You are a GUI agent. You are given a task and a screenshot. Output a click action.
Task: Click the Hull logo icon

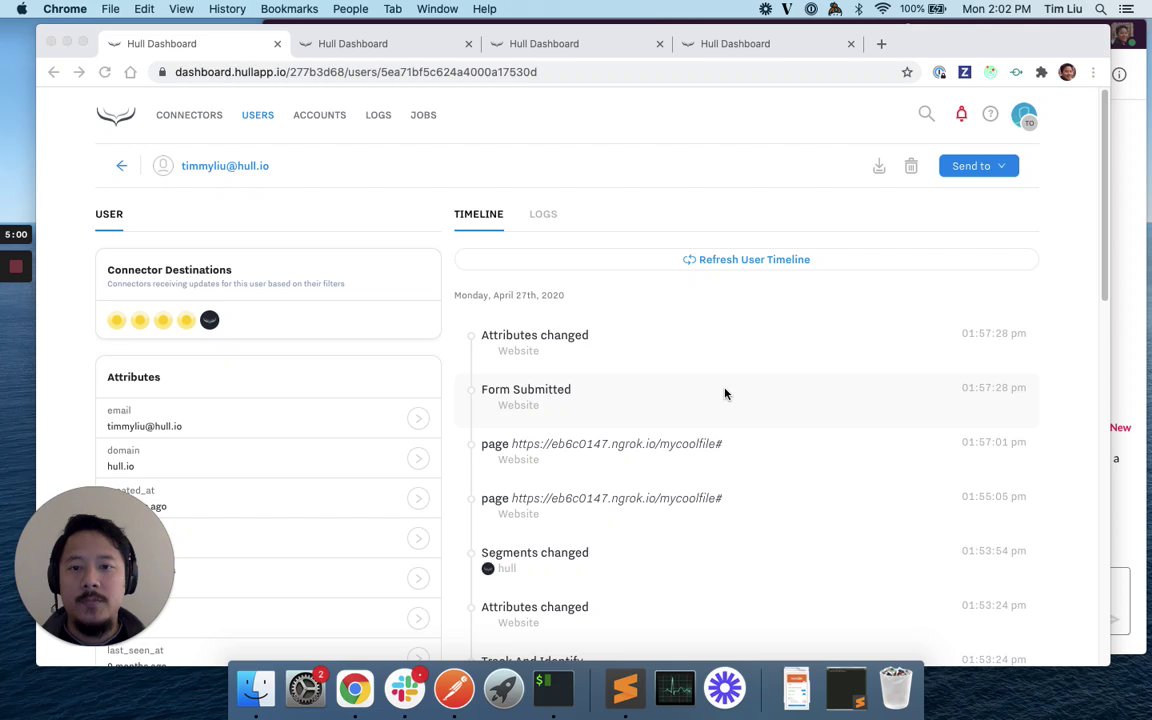pos(116,115)
